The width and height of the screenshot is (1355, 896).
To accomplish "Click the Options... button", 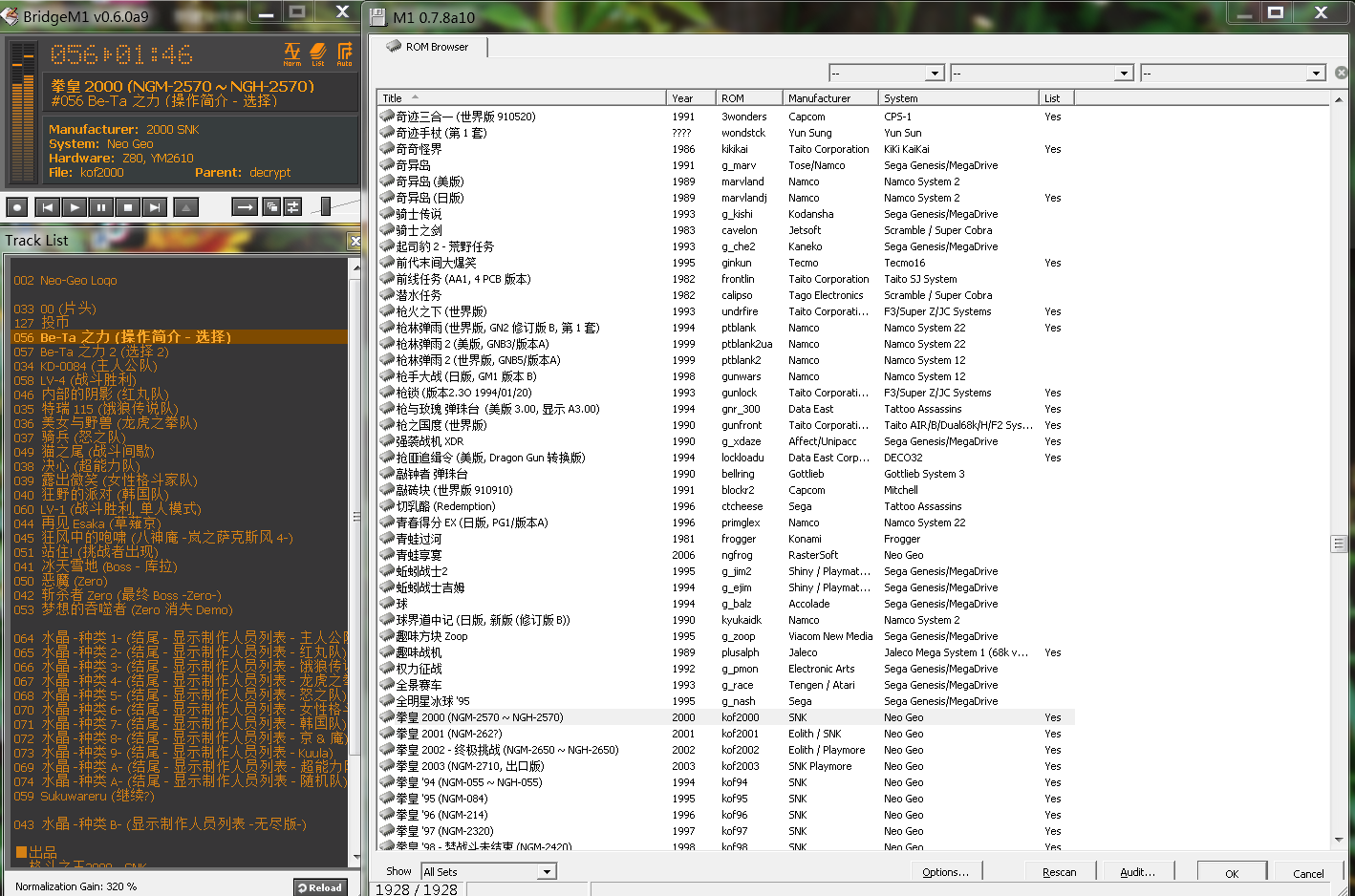I will 945,871.
